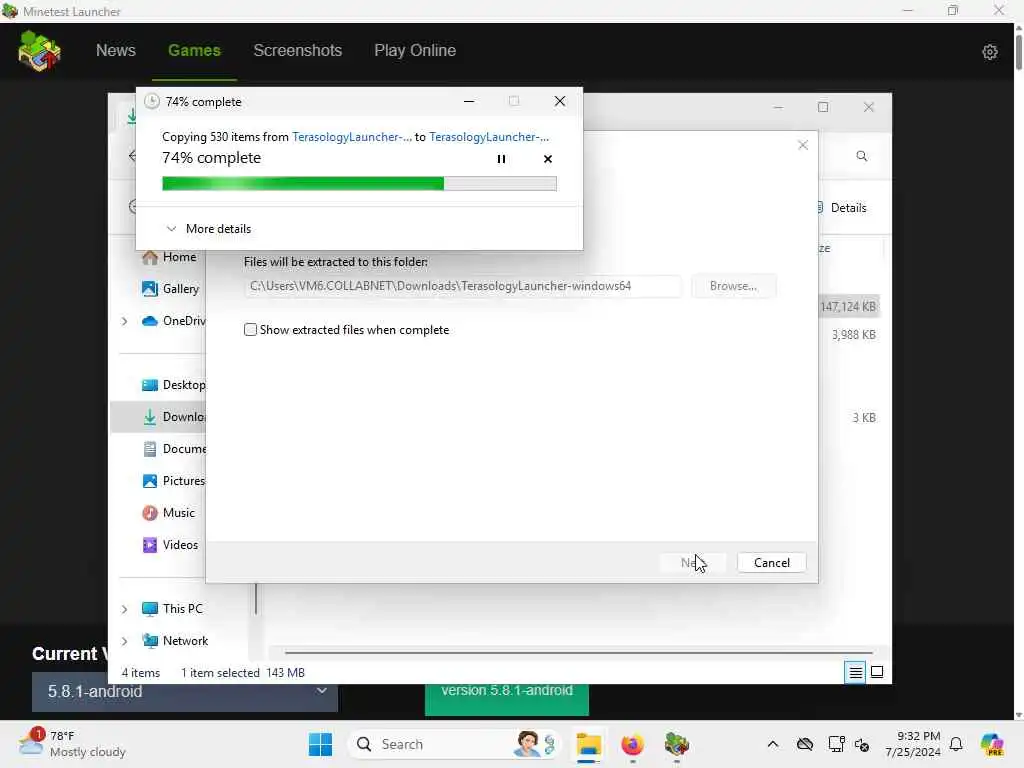Select the 147,124 KB file size cell
The width and height of the screenshot is (1024, 768).
(848, 306)
